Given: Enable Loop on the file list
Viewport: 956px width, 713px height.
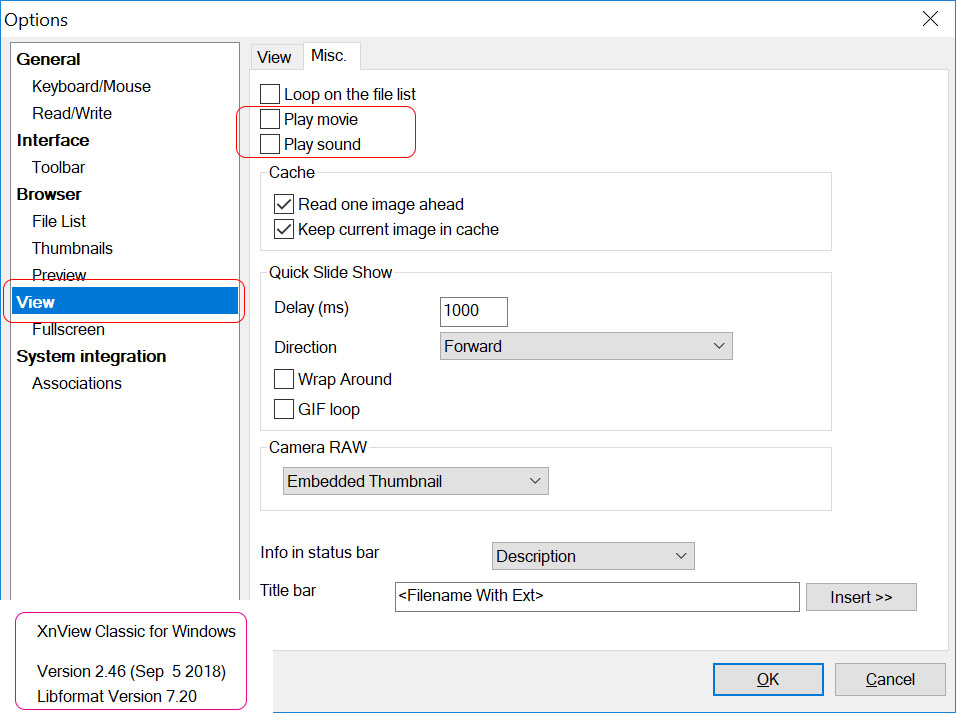Looking at the screenshot, I should pos(270,94).
